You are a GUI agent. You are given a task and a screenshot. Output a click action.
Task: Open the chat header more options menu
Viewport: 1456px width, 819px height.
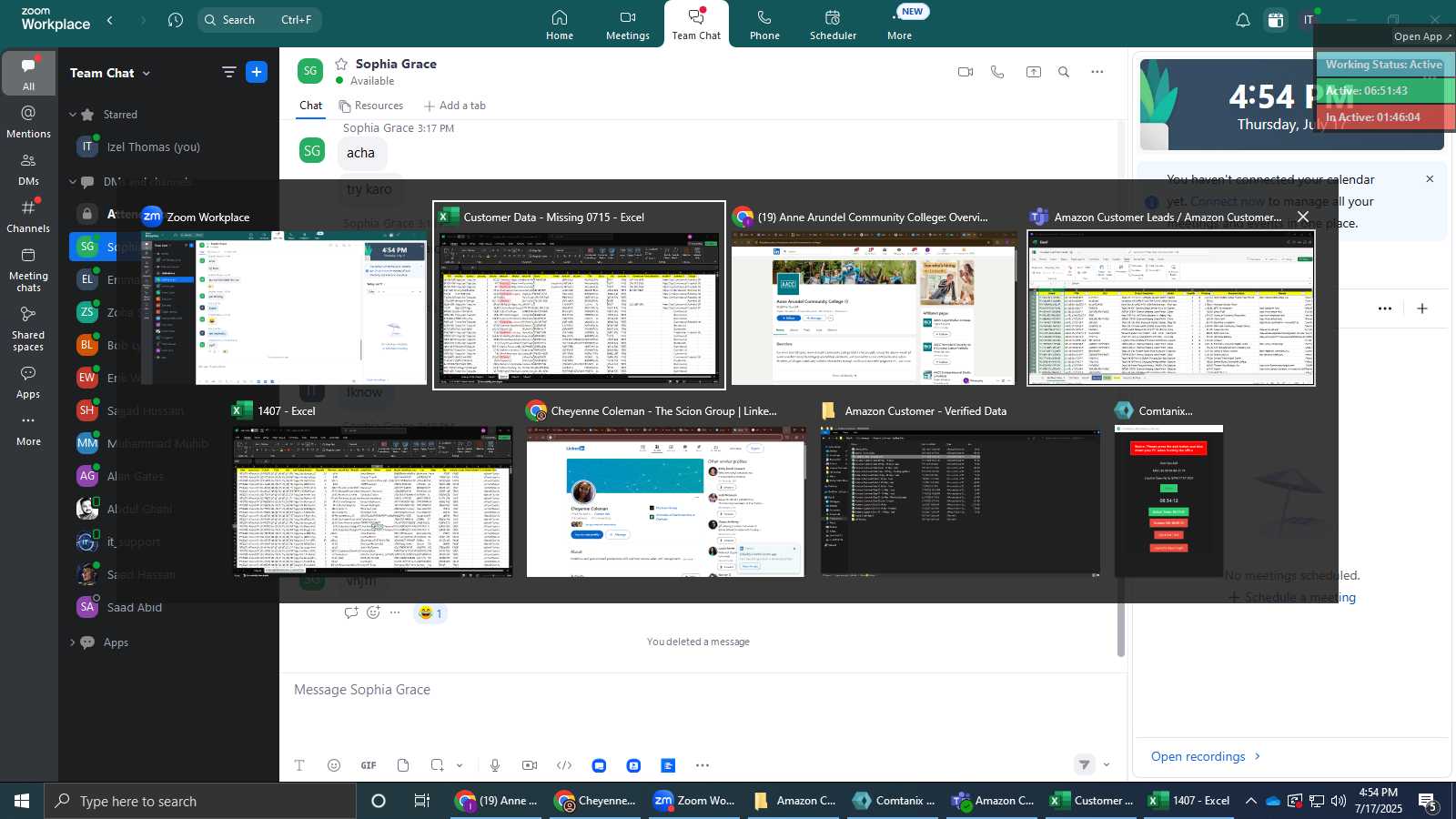1097,72
